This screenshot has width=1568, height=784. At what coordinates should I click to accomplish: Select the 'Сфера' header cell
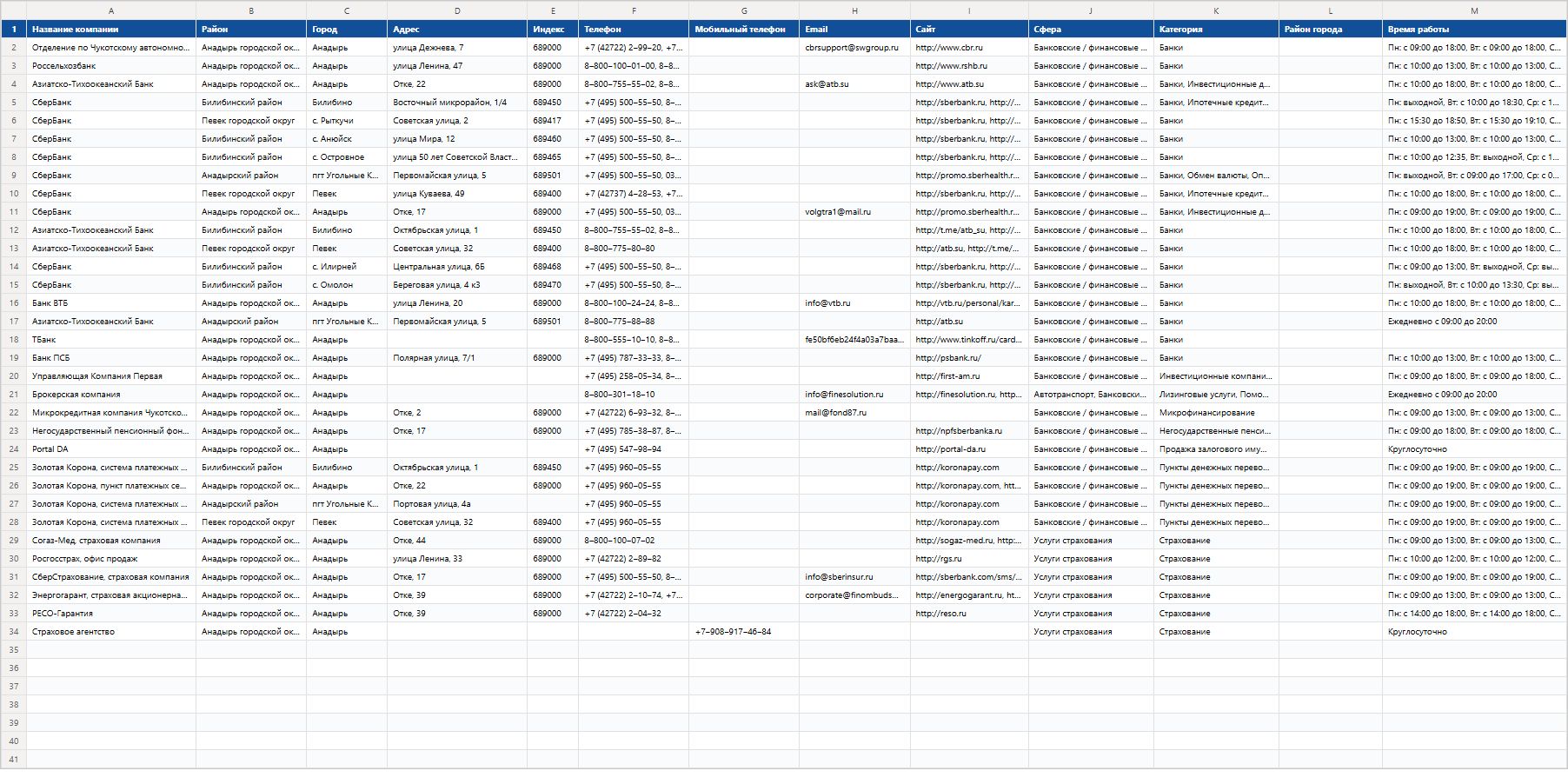1091,29
